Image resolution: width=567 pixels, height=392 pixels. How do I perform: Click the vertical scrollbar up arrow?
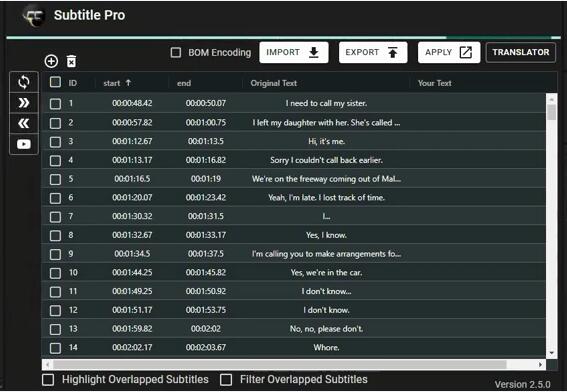point(552,98)
